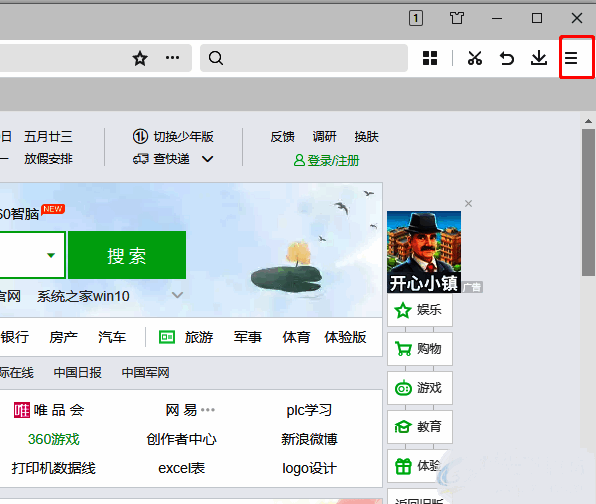Click the undo restore-page arrow icon
The width and height of the screenshot is (596, 504).
(507, 58)
